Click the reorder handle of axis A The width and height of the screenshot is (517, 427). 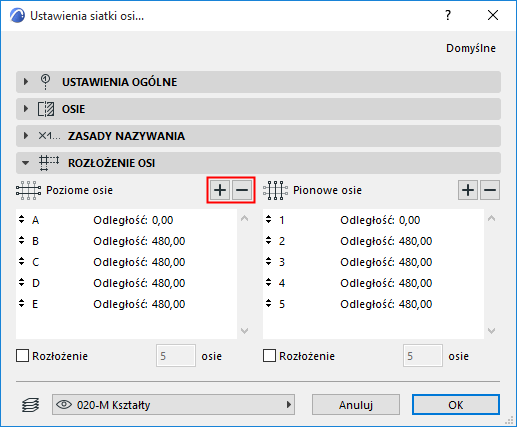coord(22,219)
